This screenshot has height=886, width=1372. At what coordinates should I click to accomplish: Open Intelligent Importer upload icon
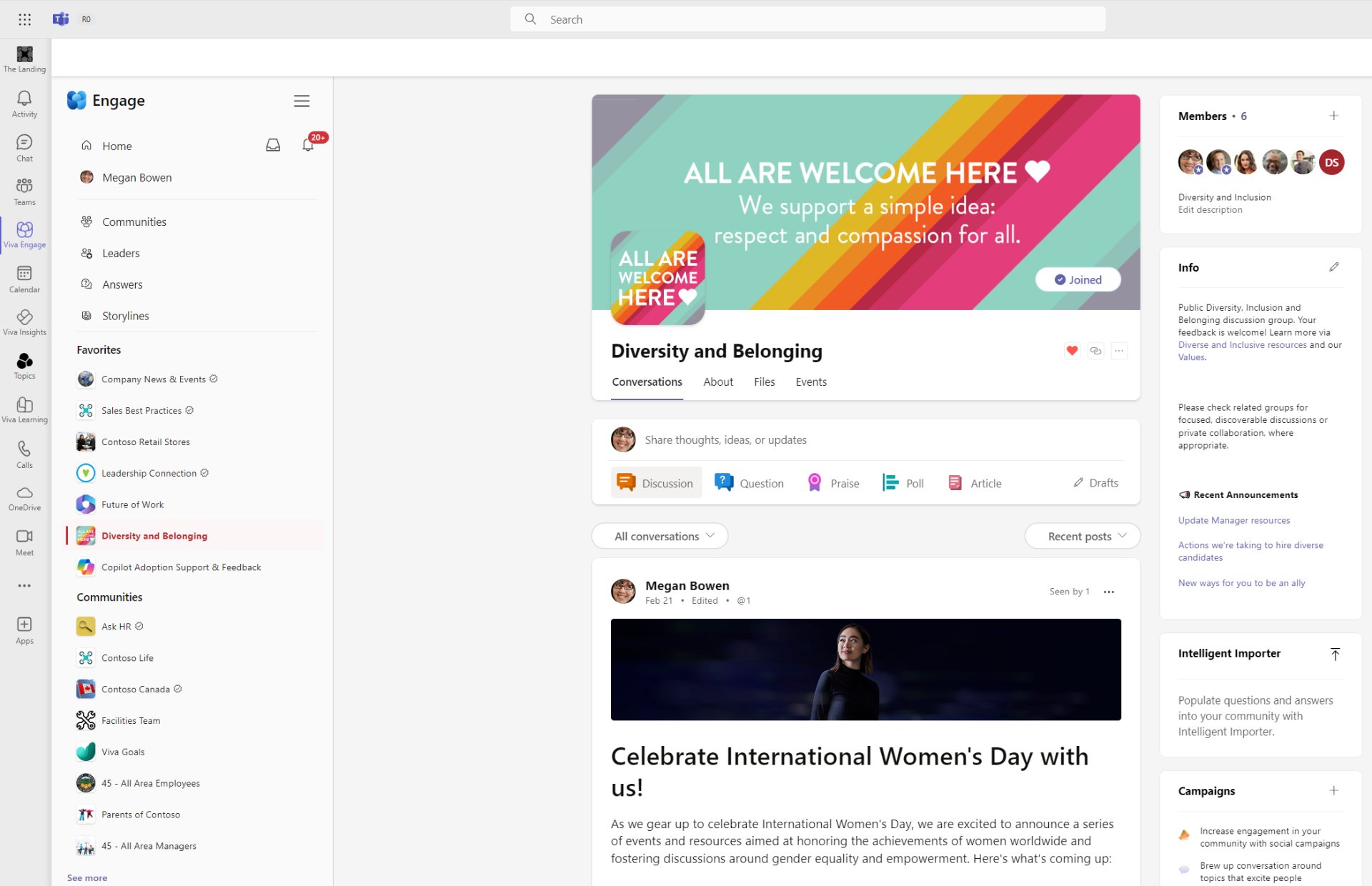coord(1335,654)
